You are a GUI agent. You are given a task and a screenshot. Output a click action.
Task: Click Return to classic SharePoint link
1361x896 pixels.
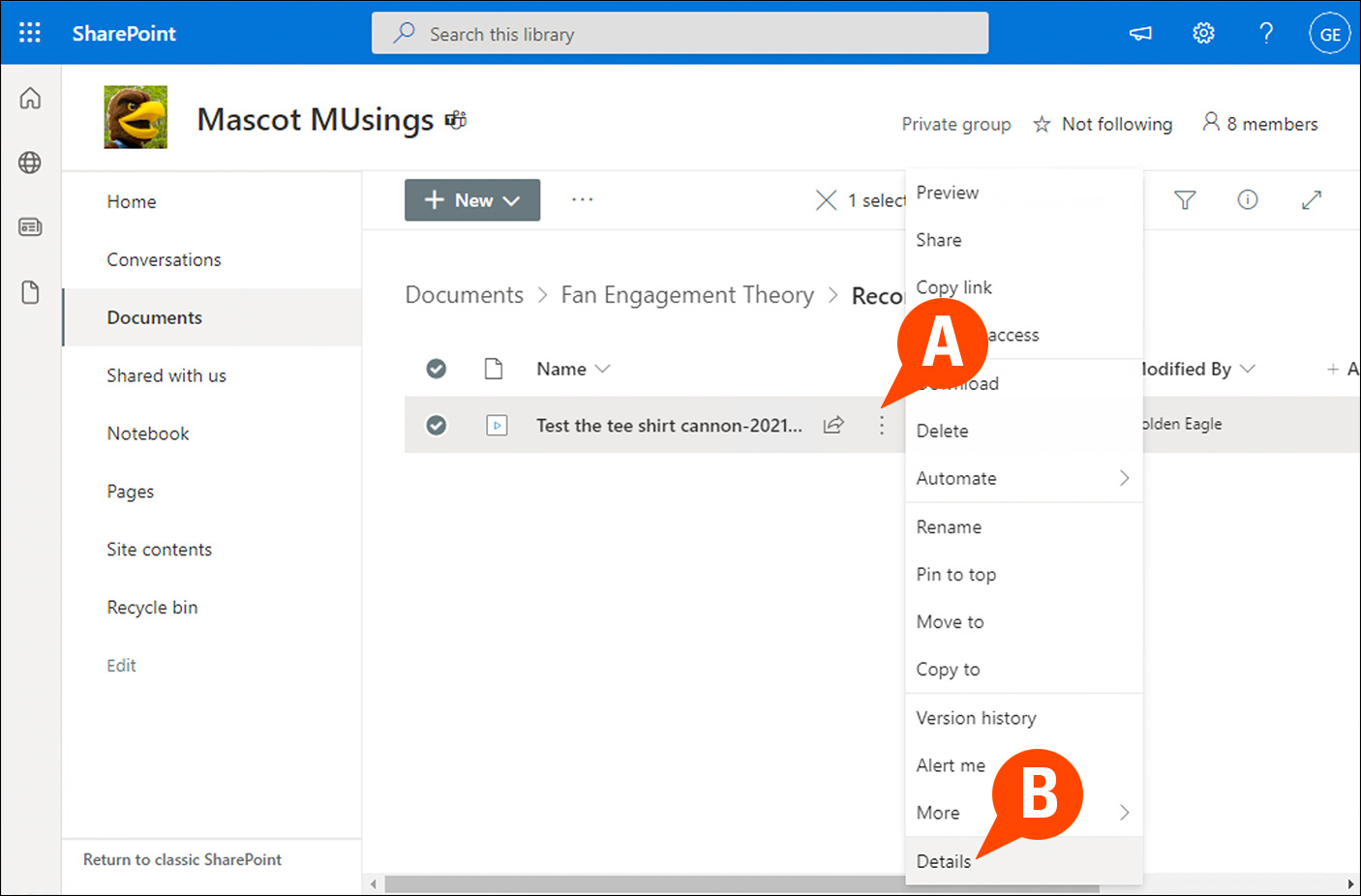pyautogui.click(x=182, y=859)
